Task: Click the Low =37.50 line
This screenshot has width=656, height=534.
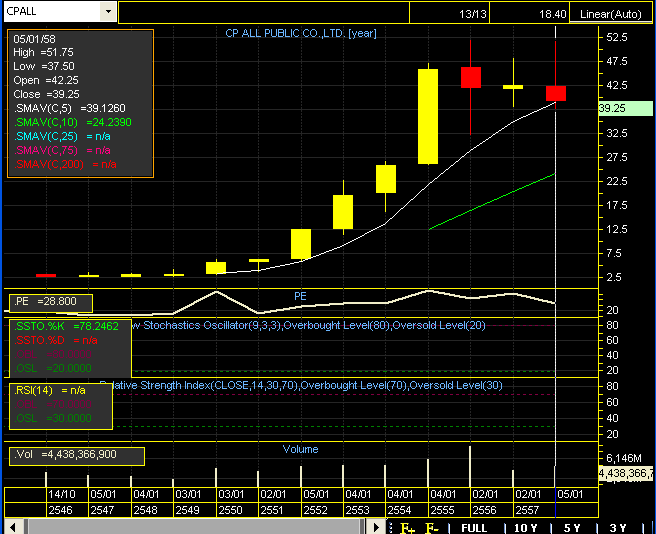Action: click(44, 66)
